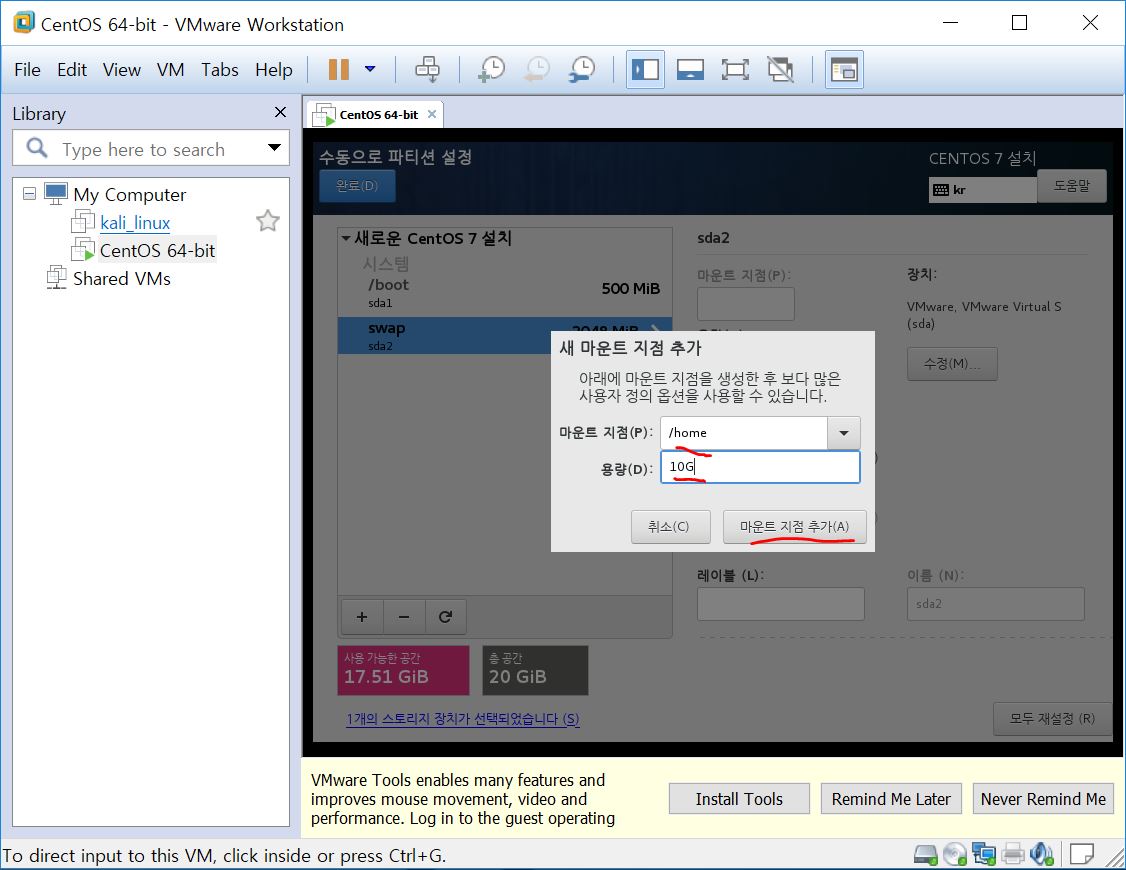Click the background 마운트 지점(P) field
The image size is (1126, 870).
click(745, 304)
